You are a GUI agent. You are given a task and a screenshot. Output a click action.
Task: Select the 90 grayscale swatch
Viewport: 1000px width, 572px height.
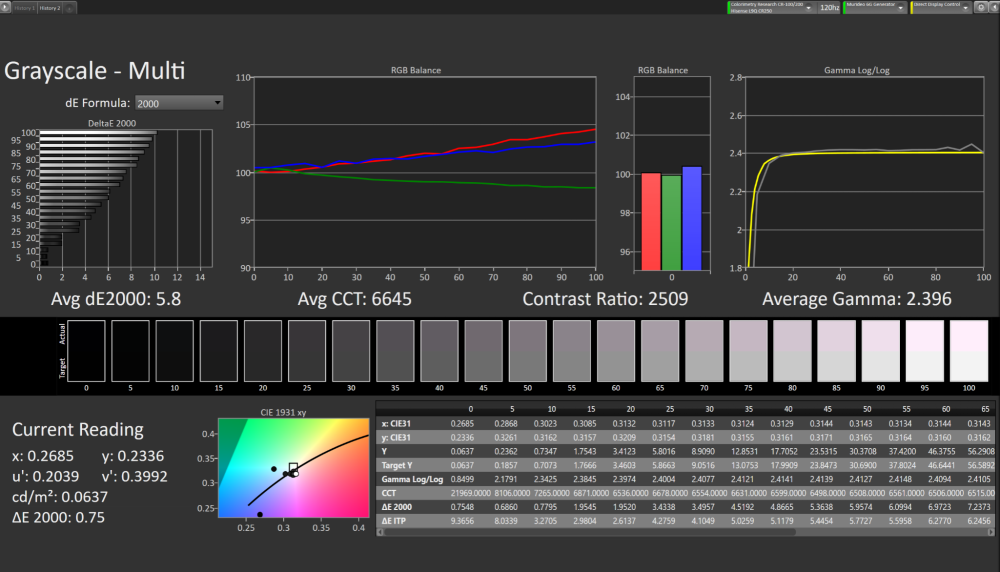point(881,351)
